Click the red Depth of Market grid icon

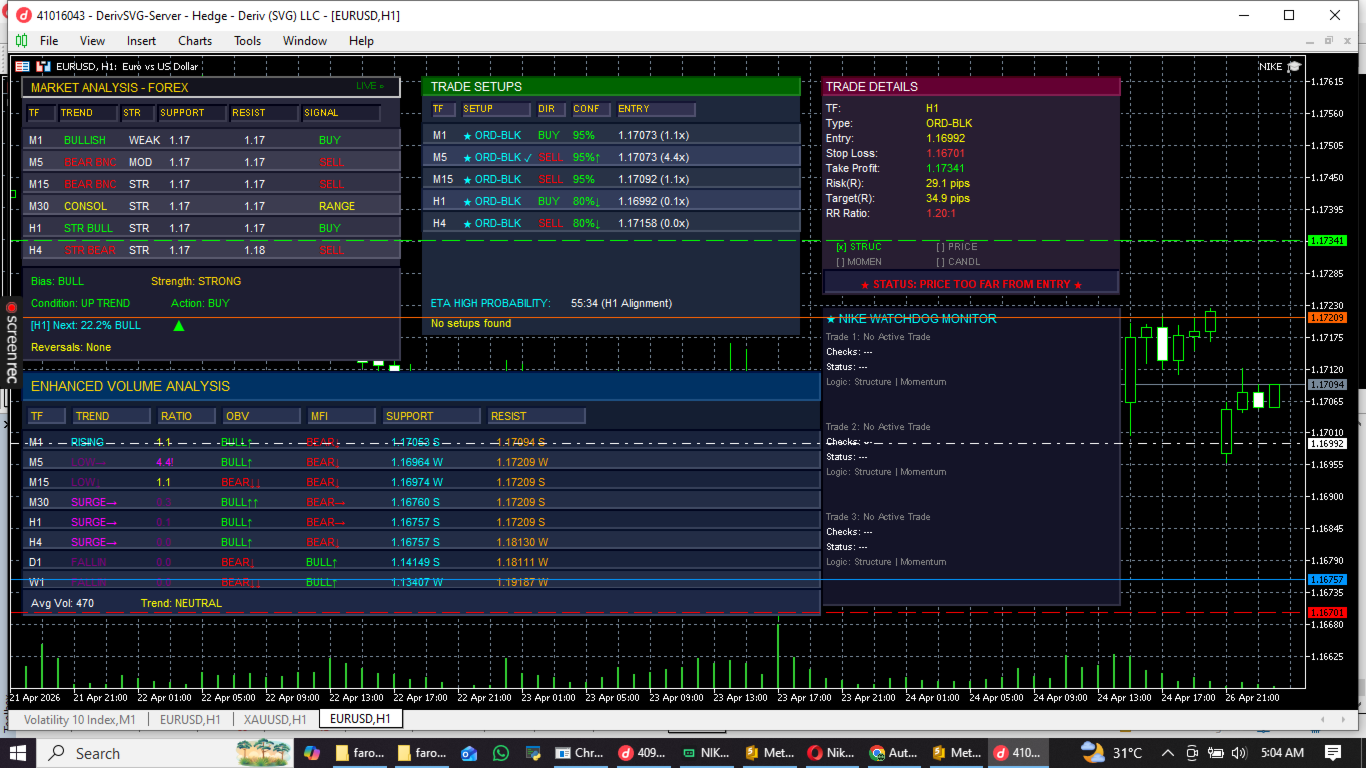click(x=22, y=66)
